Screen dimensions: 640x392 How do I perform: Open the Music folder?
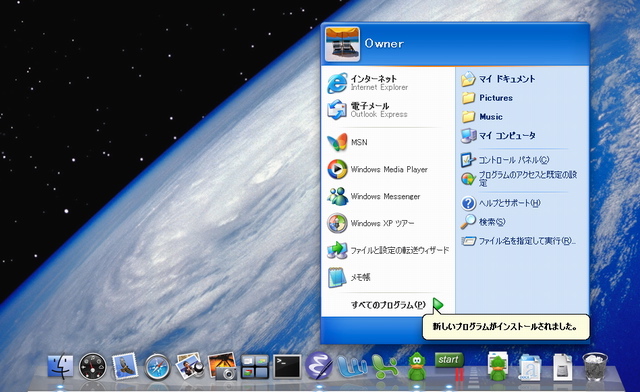click(x=482, y=117)
